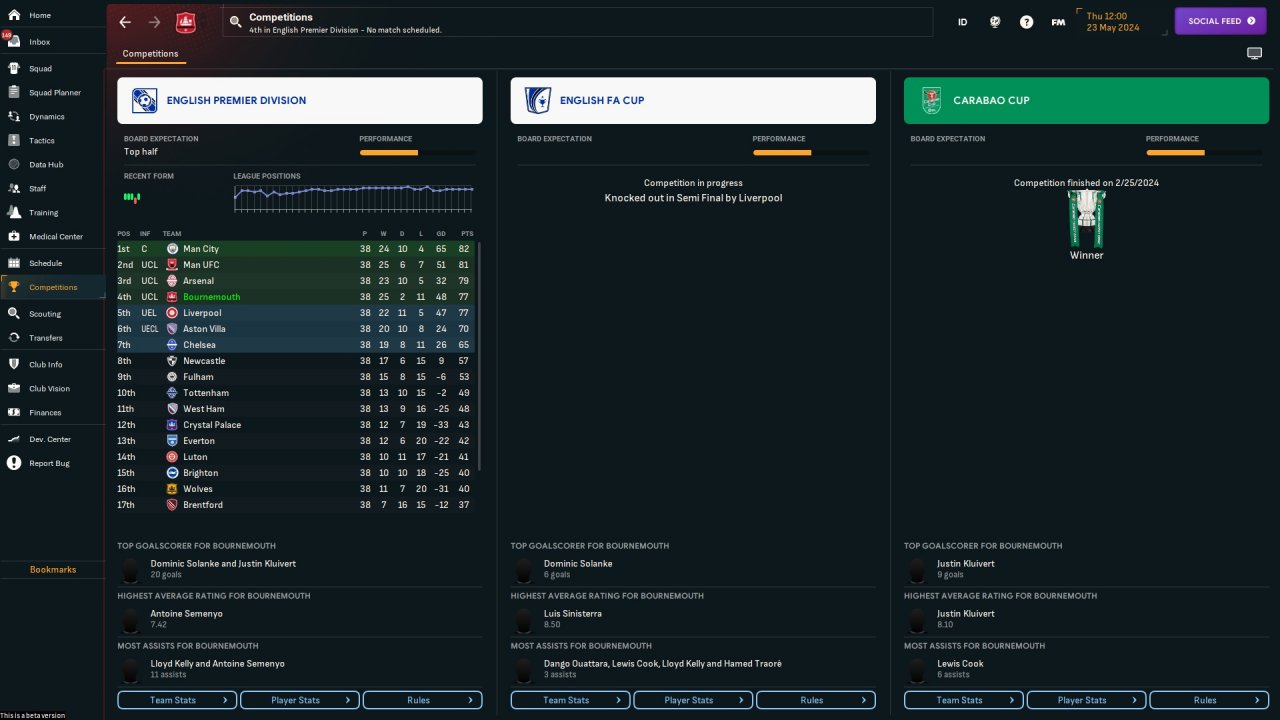Viewport: 1280px width, 720px height.
Task: Open Rules for English Premier Division
Action: [423, 700]
